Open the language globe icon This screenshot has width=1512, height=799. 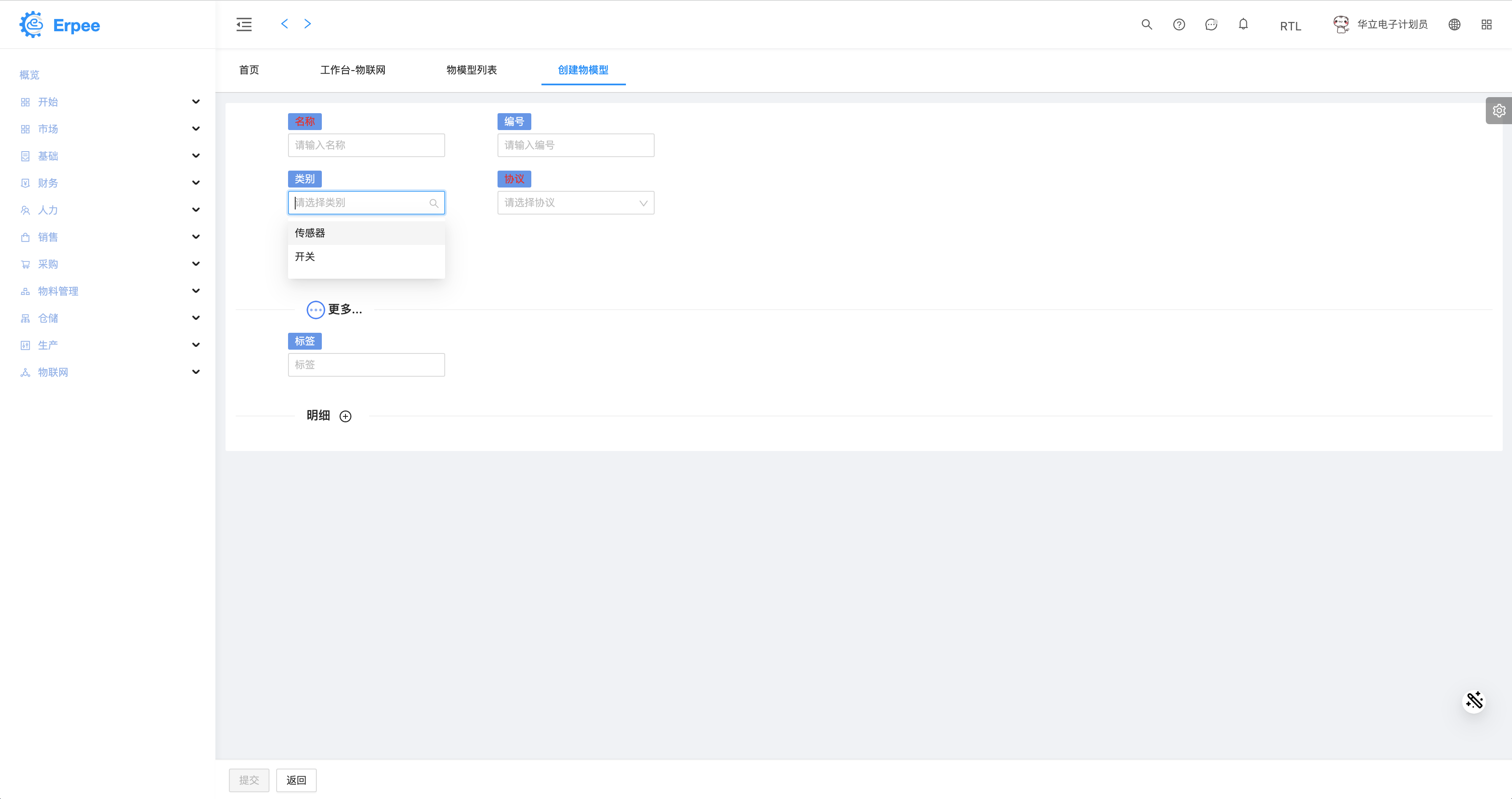(x=1455, y=24)
